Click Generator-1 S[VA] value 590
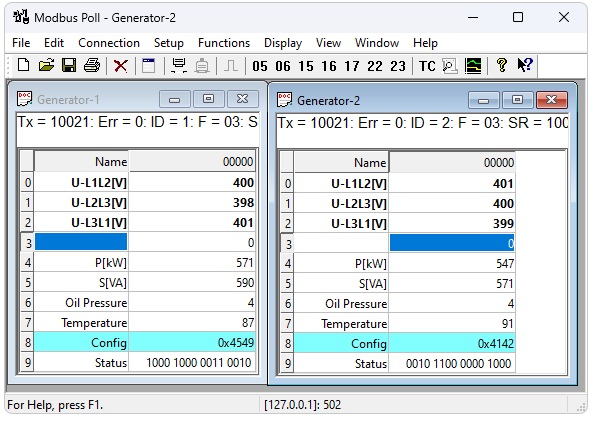 tap(192, 282)
